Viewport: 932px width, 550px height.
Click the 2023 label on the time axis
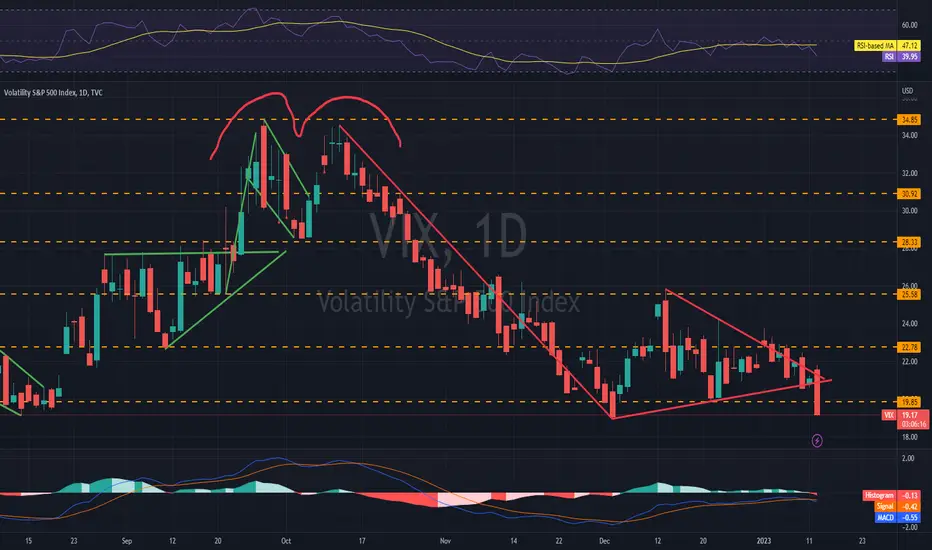tap(764, 541)
